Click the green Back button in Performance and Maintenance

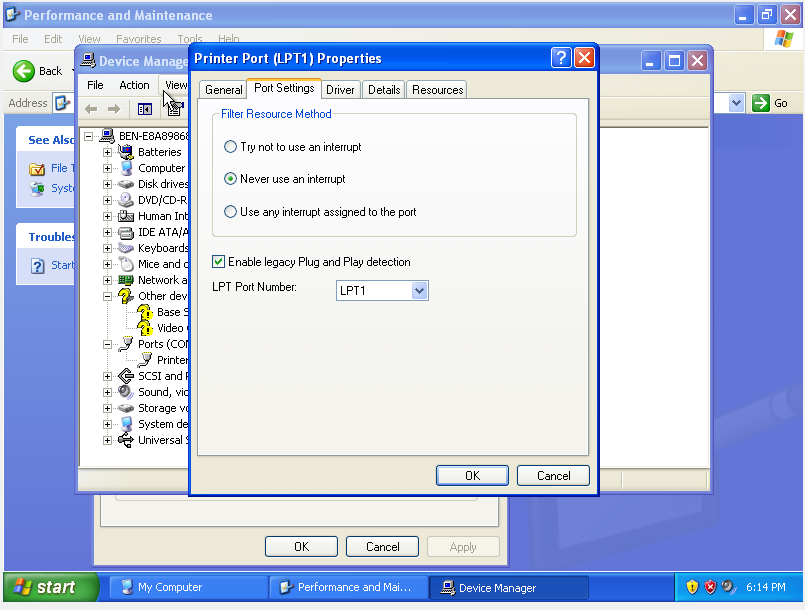pyautogui.click(x=37, y=71)
